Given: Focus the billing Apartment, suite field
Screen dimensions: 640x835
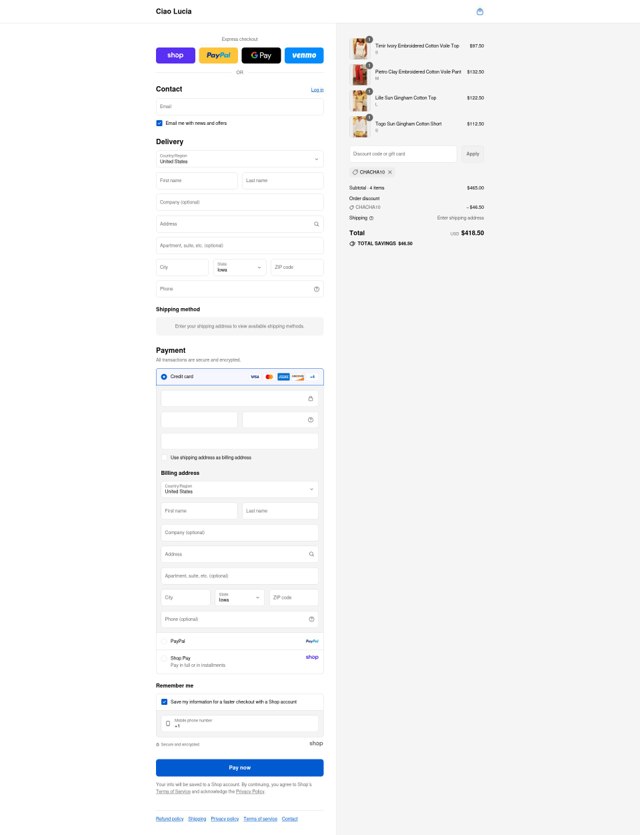Looking at the screenshot, I should tap(240, 576).
